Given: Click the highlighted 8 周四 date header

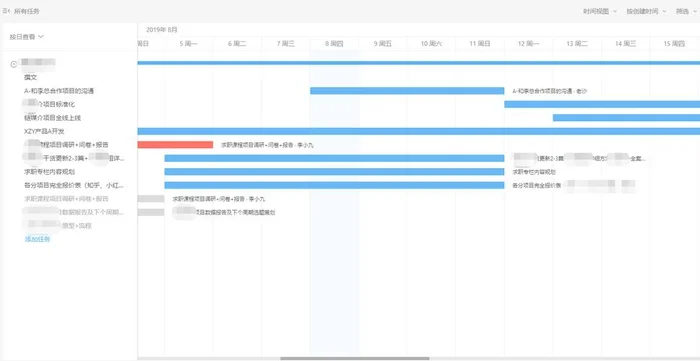Looking at the screenshot, I should (334, 44).
